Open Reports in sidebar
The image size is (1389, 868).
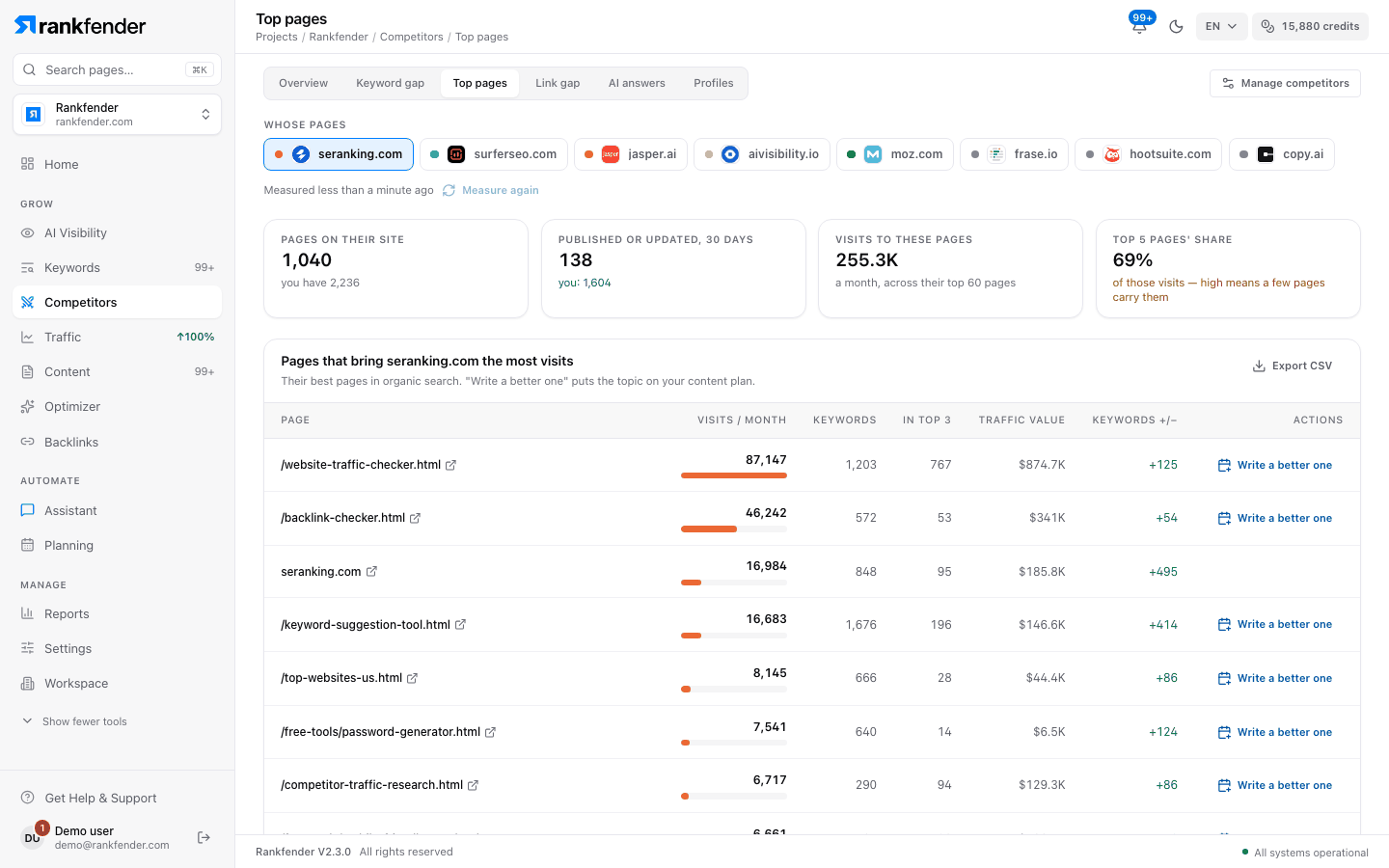[117, 613]
